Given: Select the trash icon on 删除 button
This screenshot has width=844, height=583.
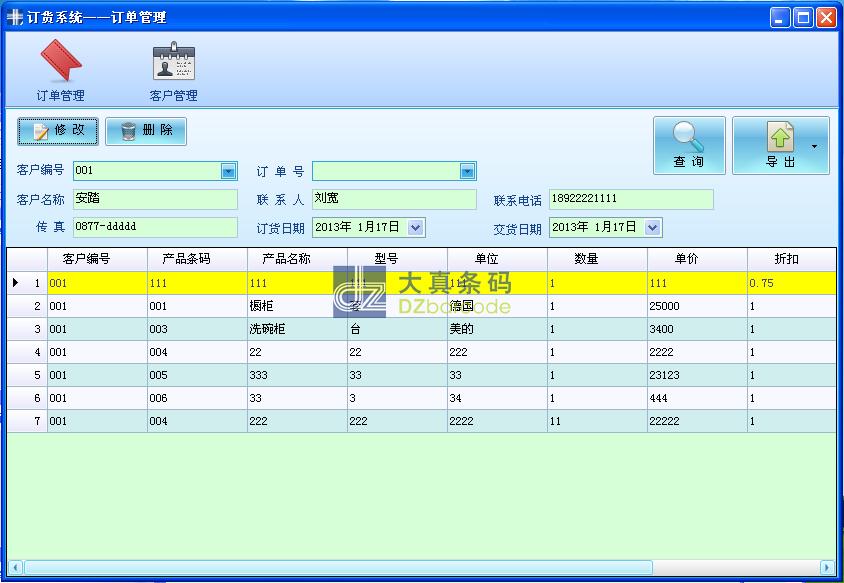Looking at the screenshot, I should [128, 131].
